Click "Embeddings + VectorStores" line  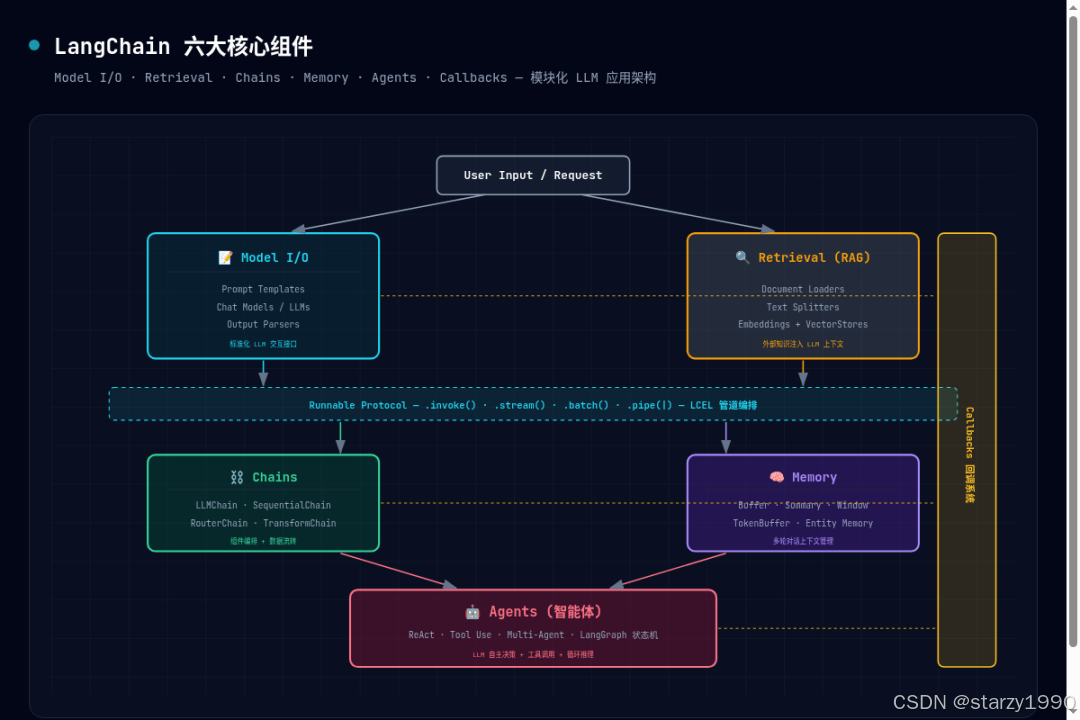point(803,325)
